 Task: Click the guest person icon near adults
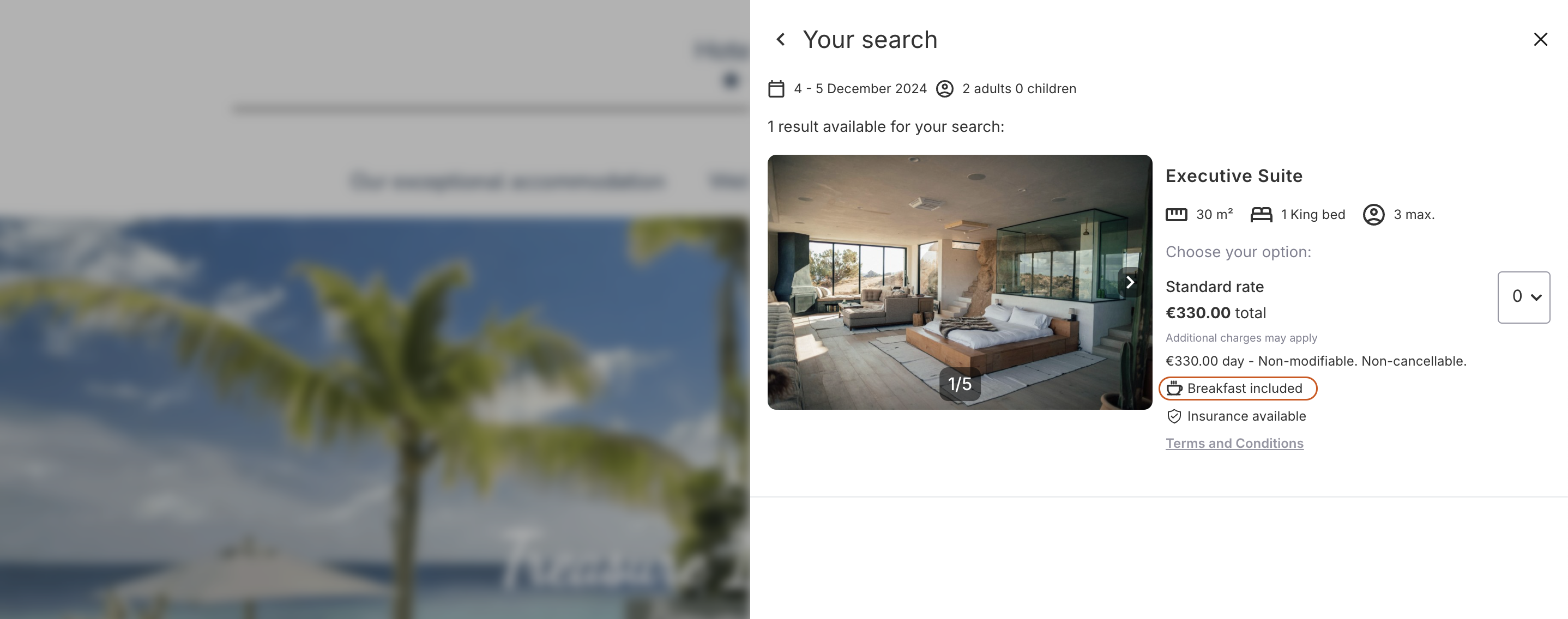pyautogui.click(x=945, y=89)
